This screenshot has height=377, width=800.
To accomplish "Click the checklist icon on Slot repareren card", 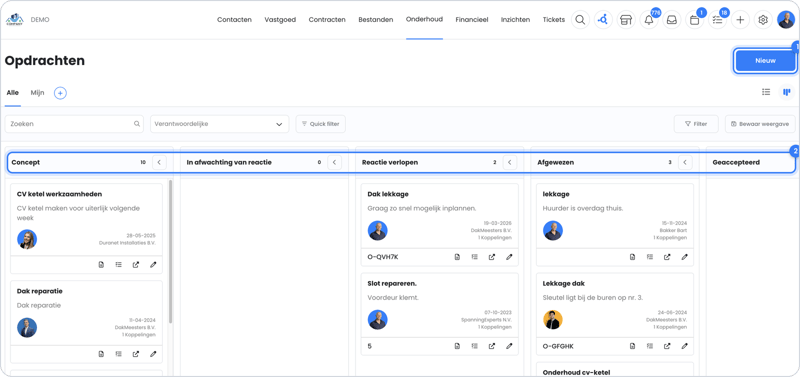I will 474,346.
